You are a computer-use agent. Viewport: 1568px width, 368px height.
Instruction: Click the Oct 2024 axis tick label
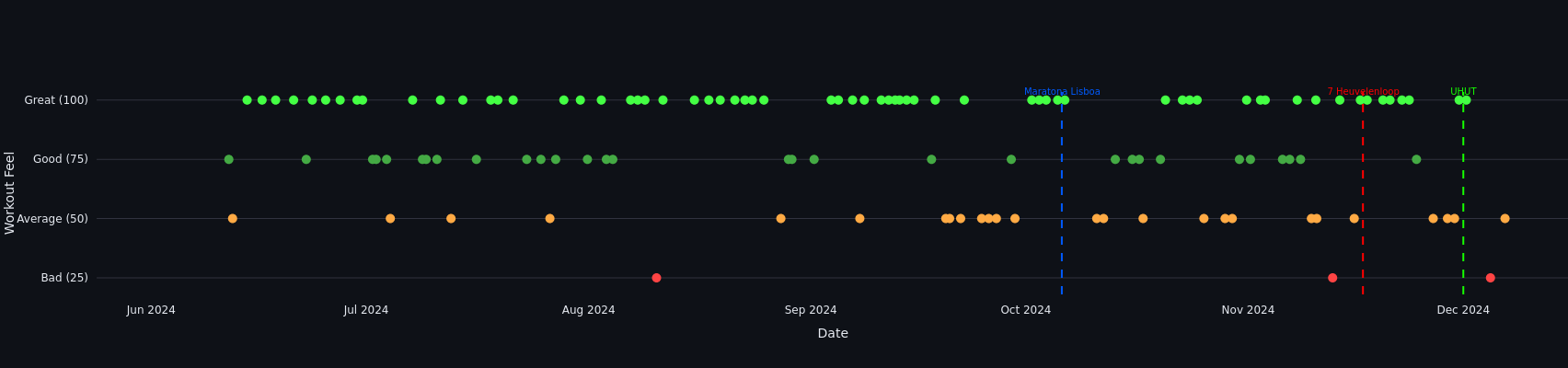click(1025, 310)
